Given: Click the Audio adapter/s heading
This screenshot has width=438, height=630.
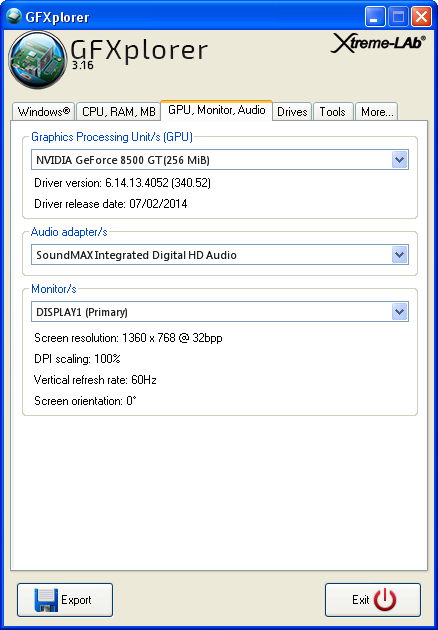Looking at the screenshot, I should (69, 232).
